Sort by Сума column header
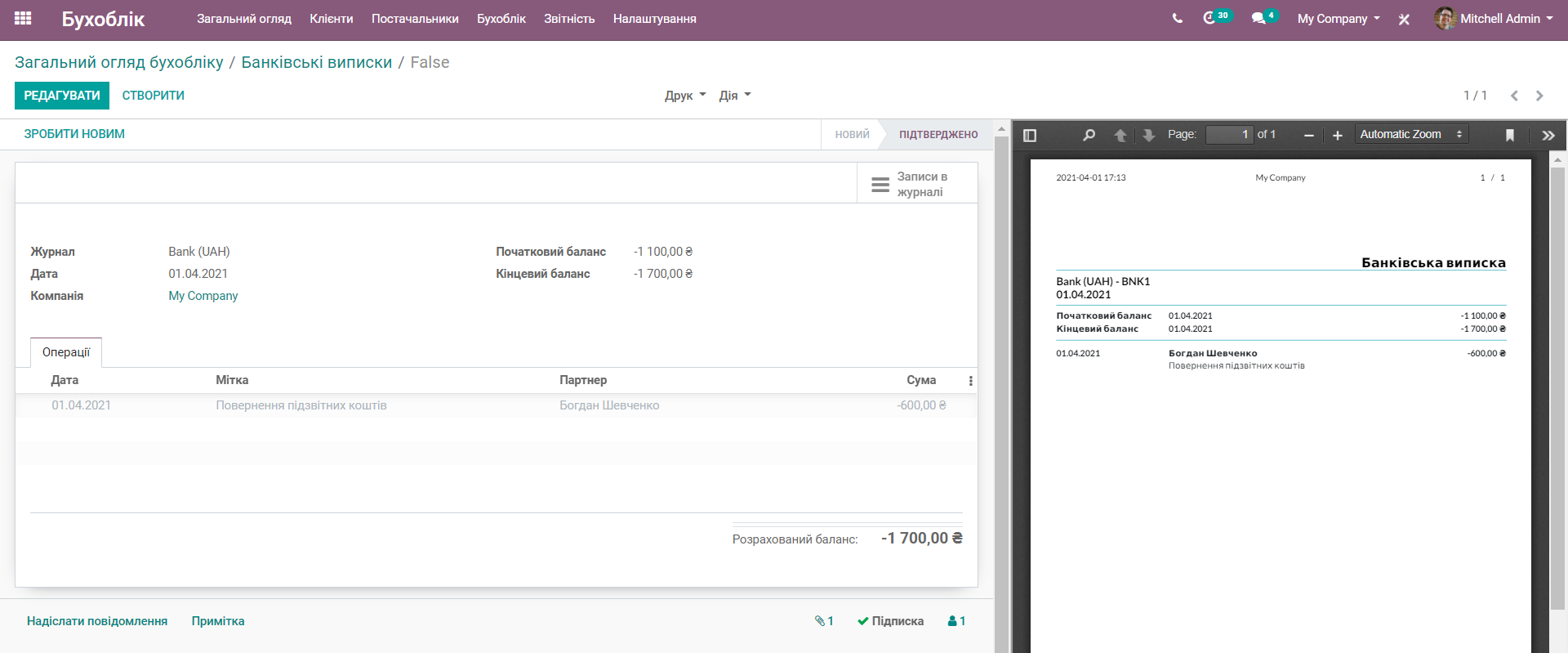The image size is (1568, 653). (x=921, y=380)
